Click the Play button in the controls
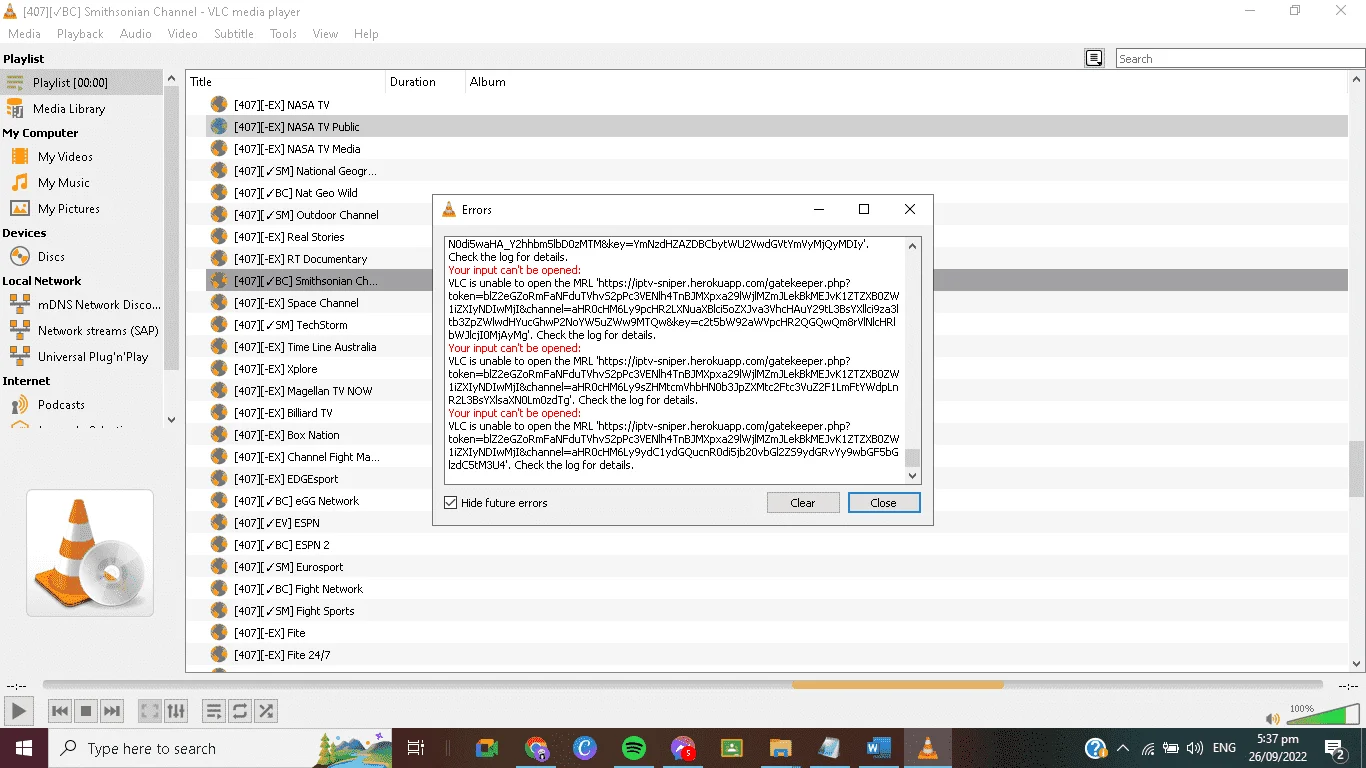This screenshot has width=1366, height=768. click(x=19, y=711)
